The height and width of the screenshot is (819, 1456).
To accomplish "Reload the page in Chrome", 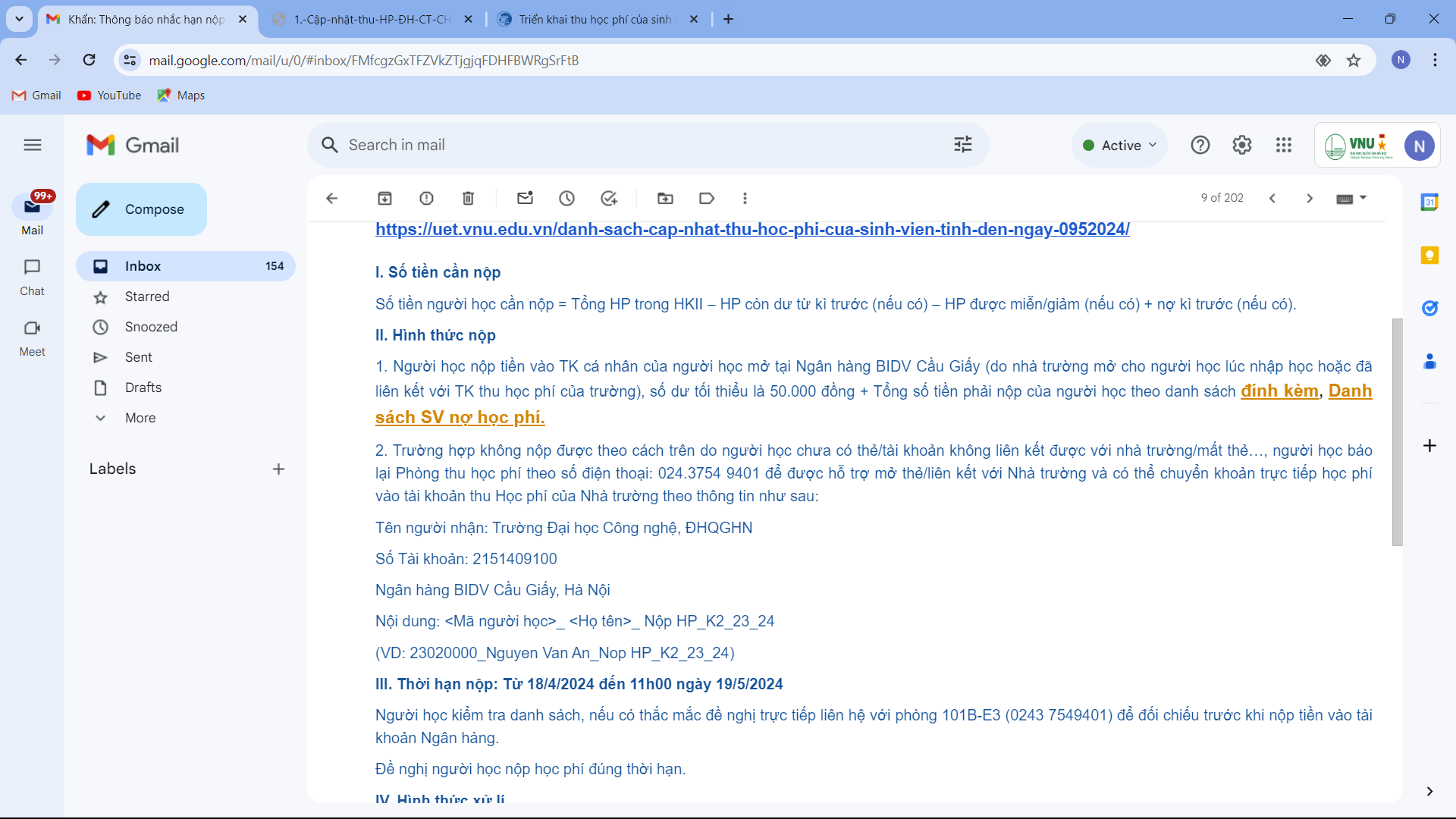I will pos(89,60).
